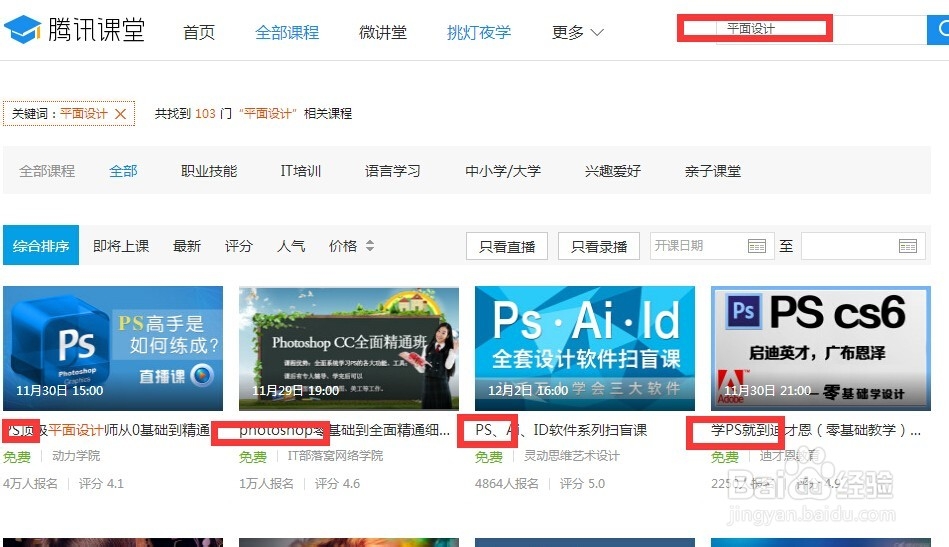Toggle 只看直播 filter button

pyautogui.click(x=507, y=246)
